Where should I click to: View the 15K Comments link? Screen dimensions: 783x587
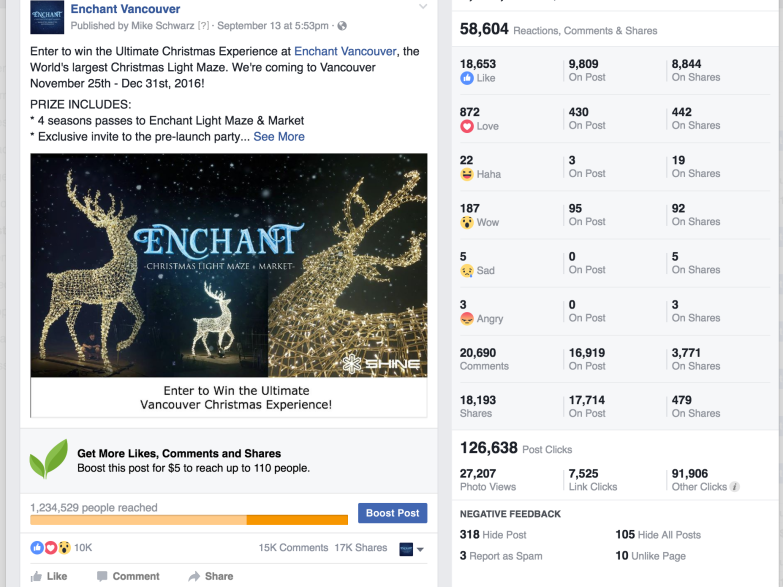point(293,548)
